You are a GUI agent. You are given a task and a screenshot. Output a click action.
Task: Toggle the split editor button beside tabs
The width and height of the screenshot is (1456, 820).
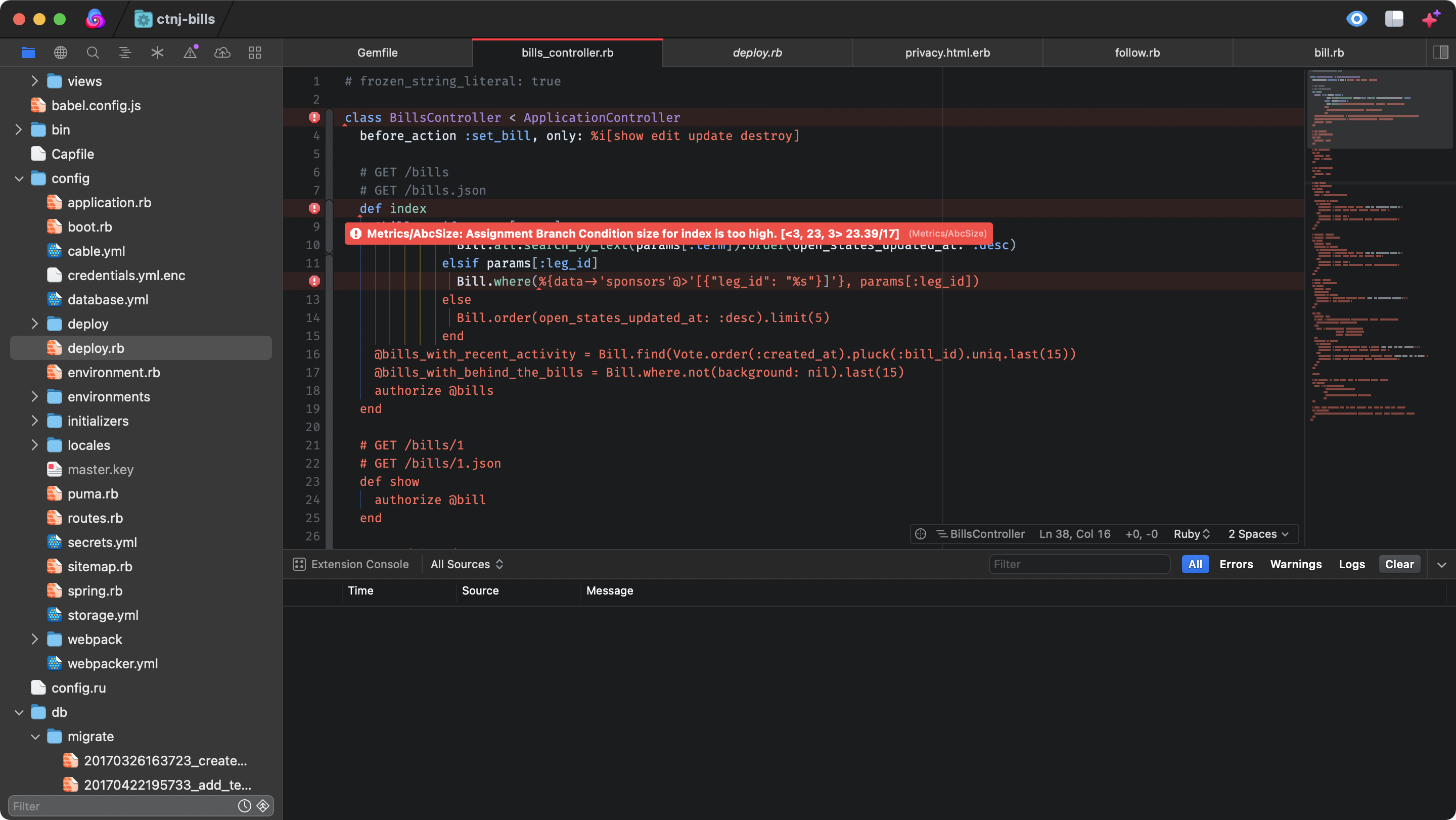click(x=1441, y=53)
